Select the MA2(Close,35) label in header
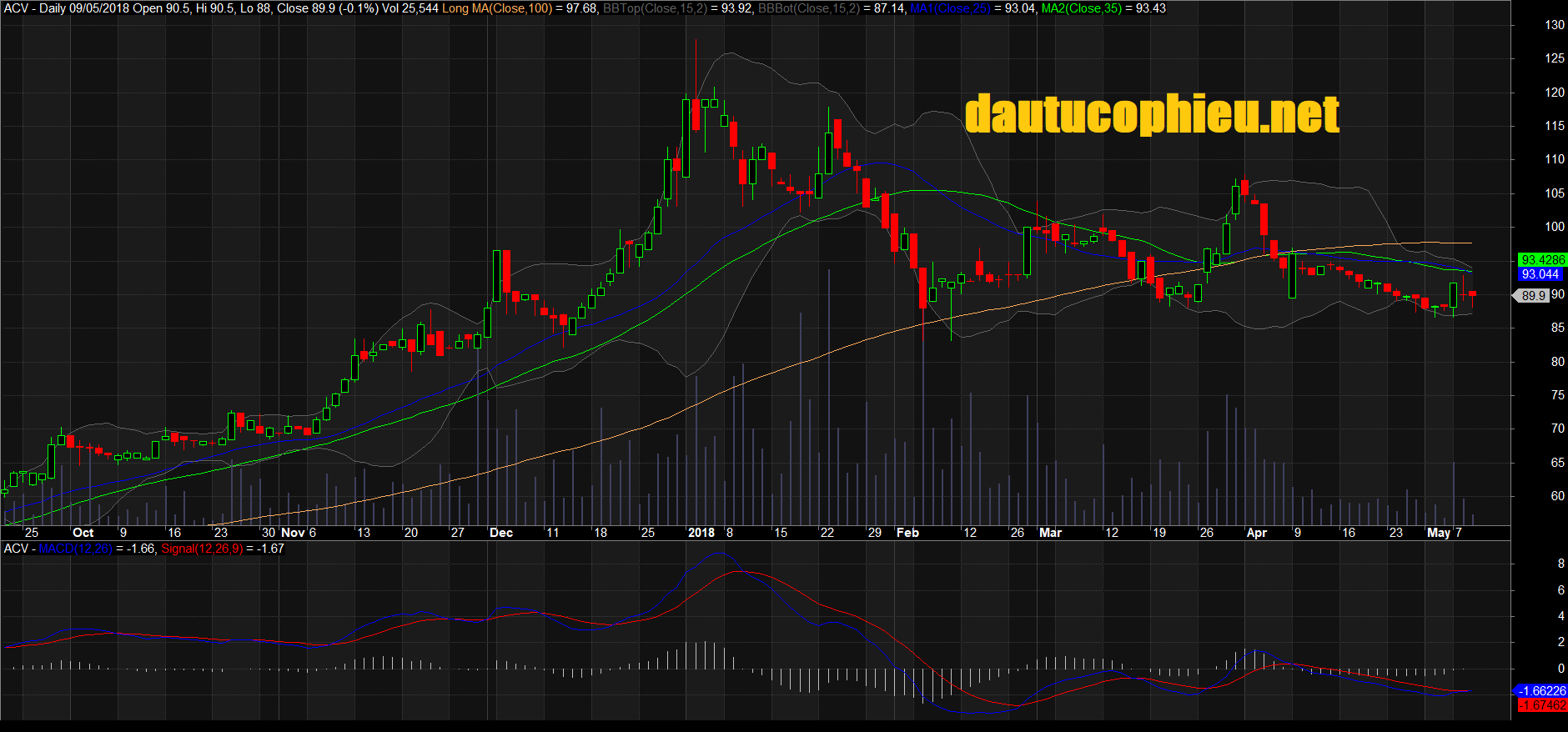 [x=1082, y=8]
